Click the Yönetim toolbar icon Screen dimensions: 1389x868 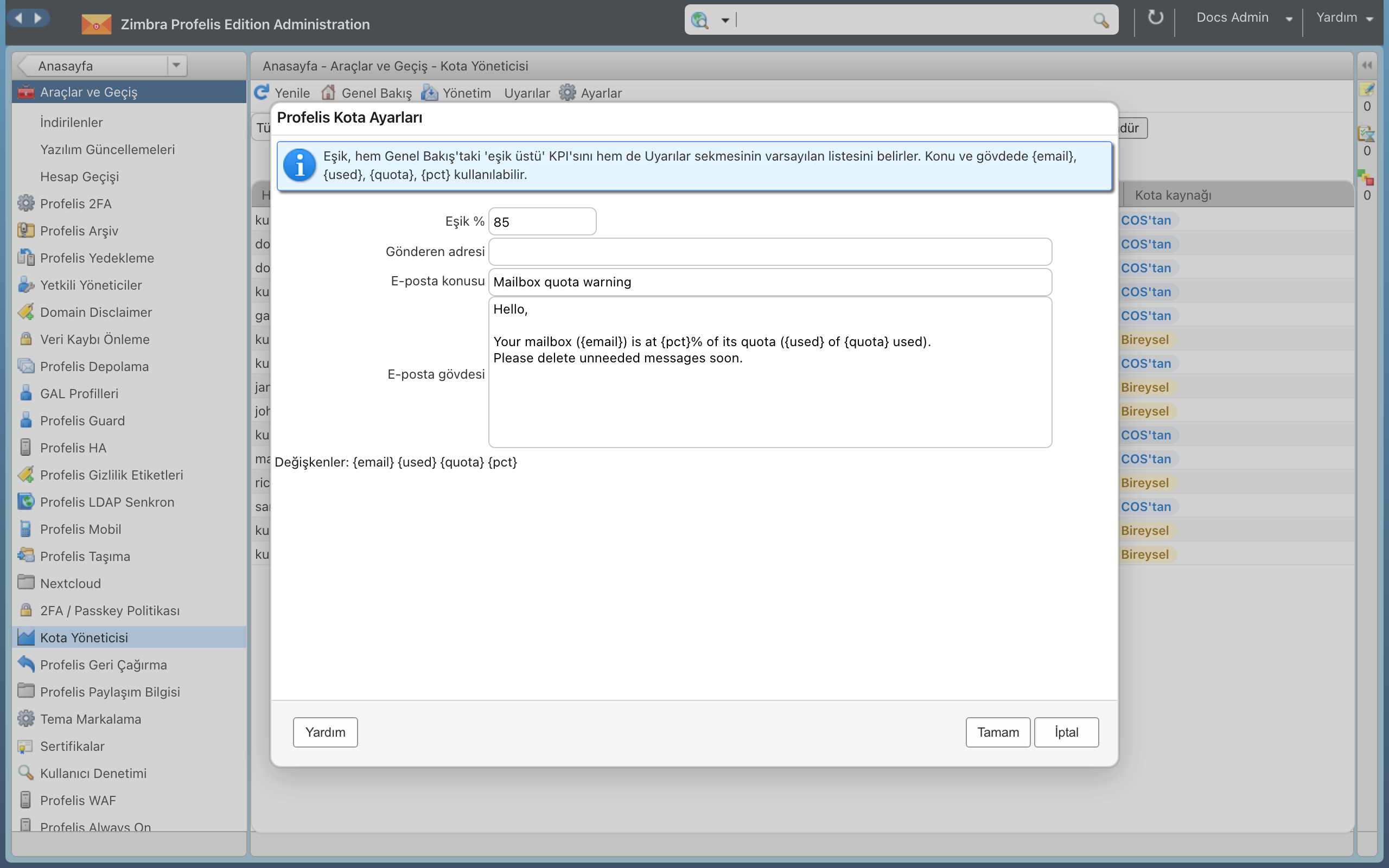click(429, 92)
